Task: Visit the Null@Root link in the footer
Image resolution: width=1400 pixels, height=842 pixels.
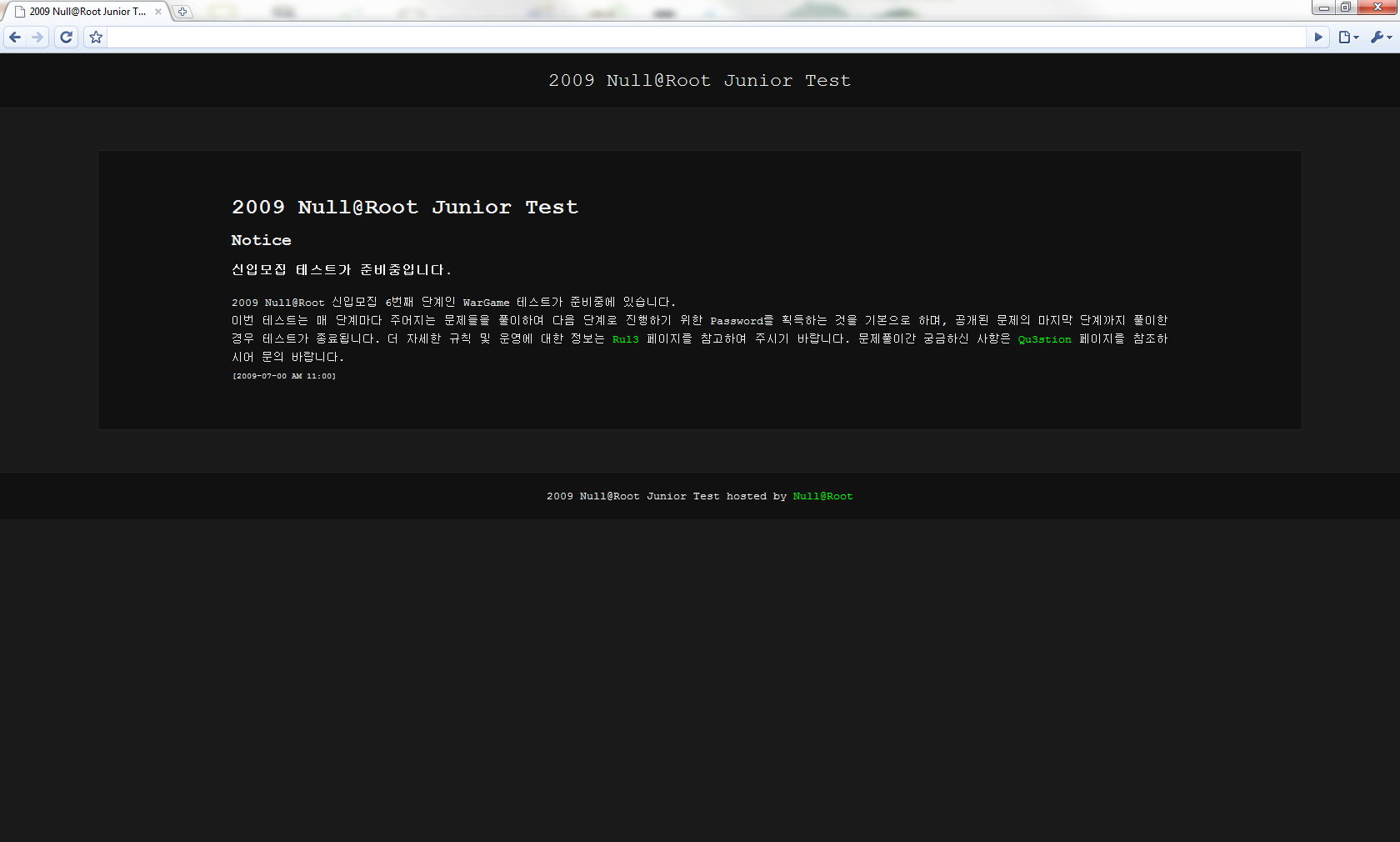Action: [822, 496]
